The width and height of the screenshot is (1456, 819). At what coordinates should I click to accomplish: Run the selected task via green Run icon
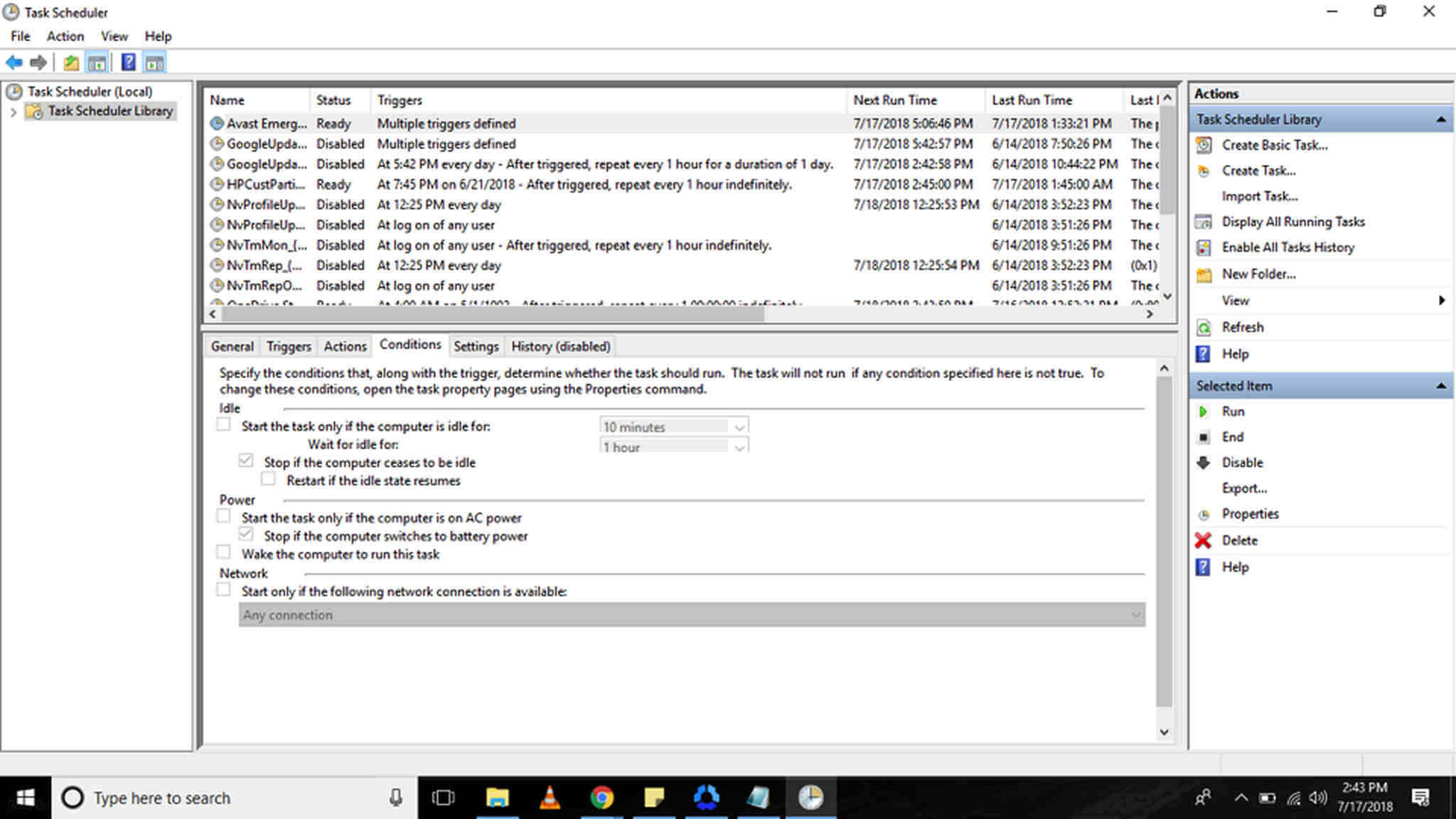click(x=1203, y=411)
